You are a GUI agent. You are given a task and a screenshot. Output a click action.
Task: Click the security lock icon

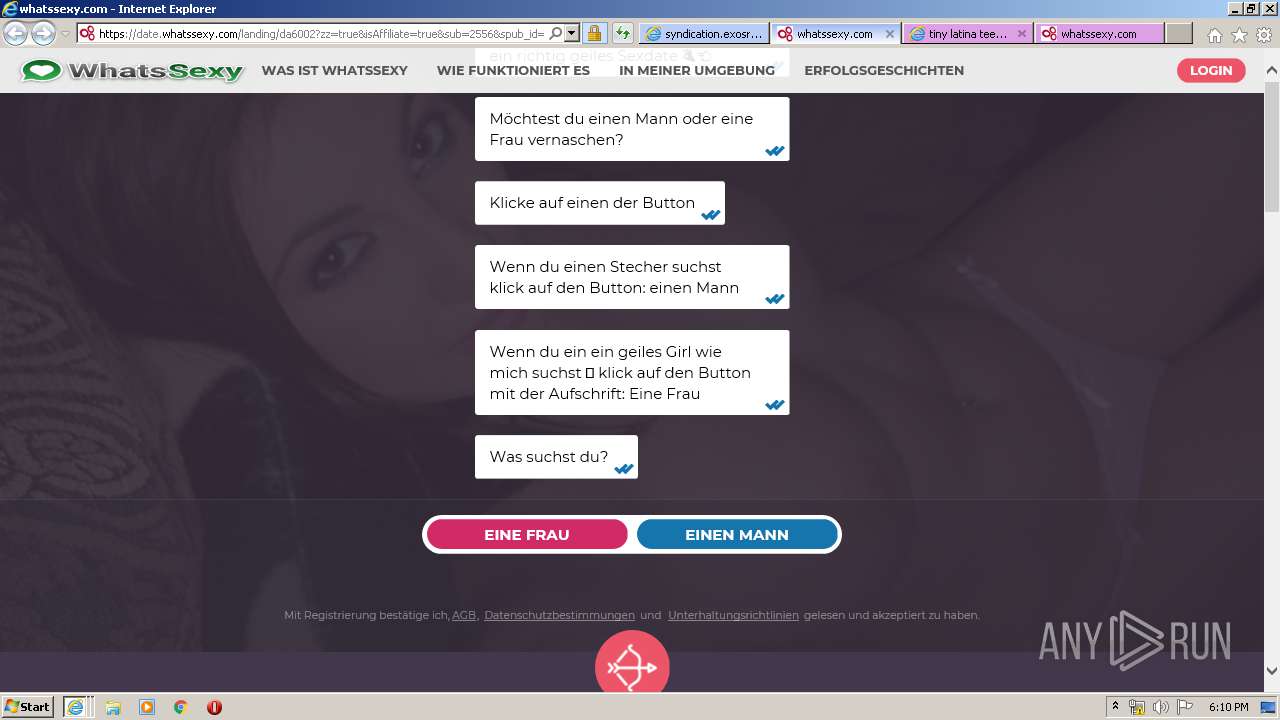594,33
